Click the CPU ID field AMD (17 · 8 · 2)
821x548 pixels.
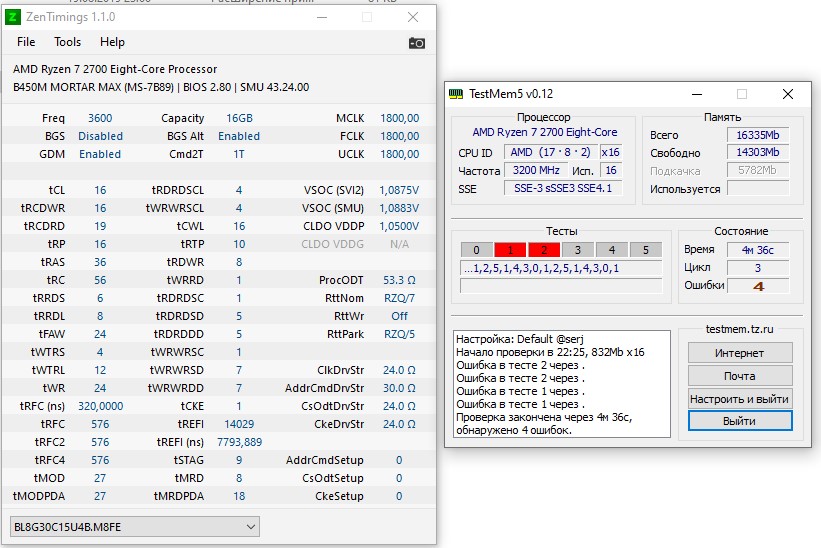(550, 152)
